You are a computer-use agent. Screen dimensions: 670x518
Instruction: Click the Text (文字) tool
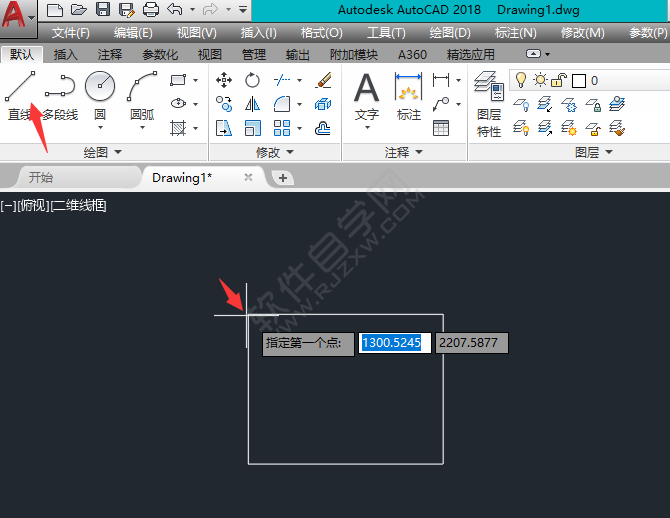(367, 96)
